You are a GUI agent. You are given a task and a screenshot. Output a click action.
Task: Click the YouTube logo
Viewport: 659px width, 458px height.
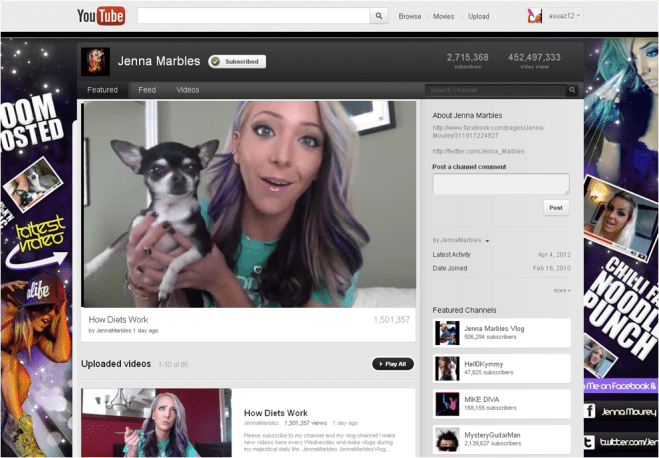pyautogui.click(x=101, y=16)
